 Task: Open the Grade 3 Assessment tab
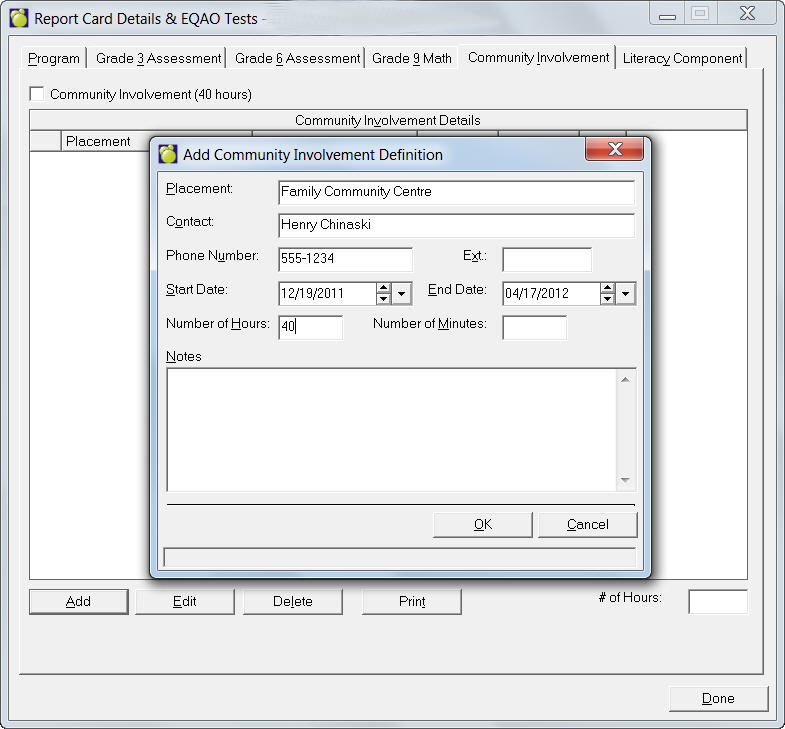tap(158, 59)
